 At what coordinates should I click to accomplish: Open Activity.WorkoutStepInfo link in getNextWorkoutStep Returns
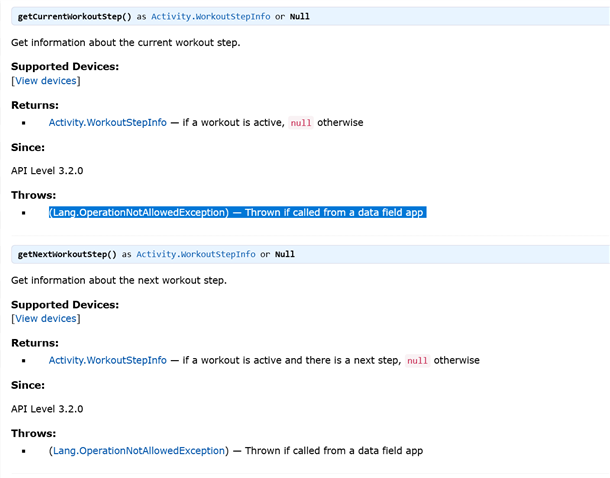[107, 360]
